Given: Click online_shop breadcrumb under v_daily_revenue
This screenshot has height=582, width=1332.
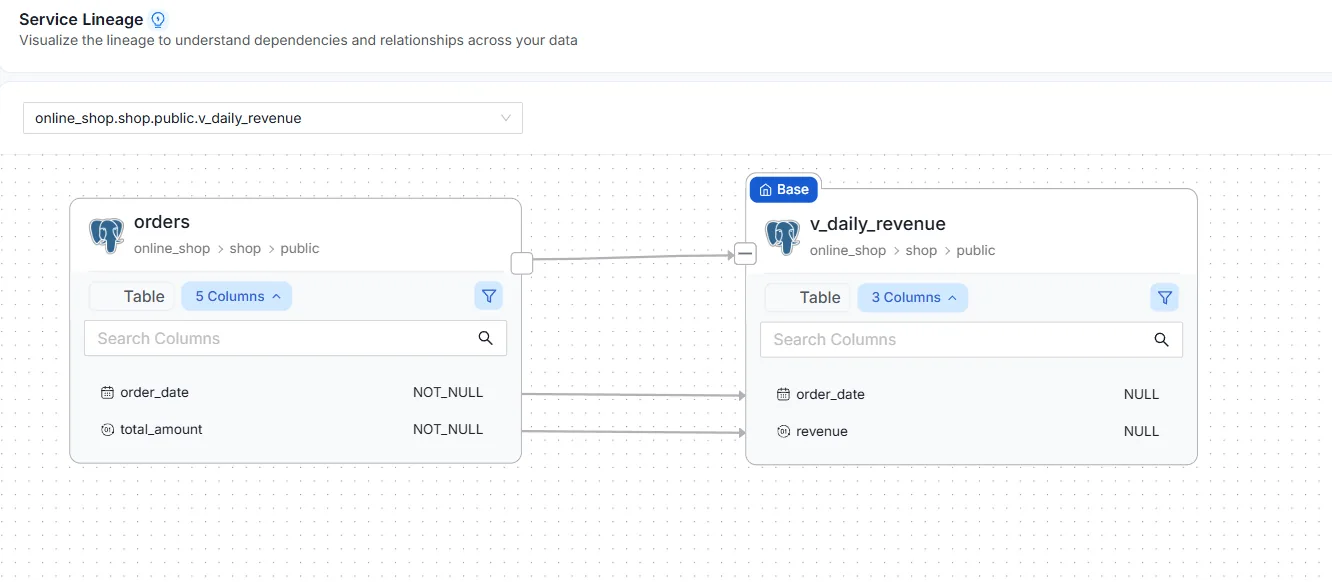Looking at the screenshot, I should tap(848, 250).
